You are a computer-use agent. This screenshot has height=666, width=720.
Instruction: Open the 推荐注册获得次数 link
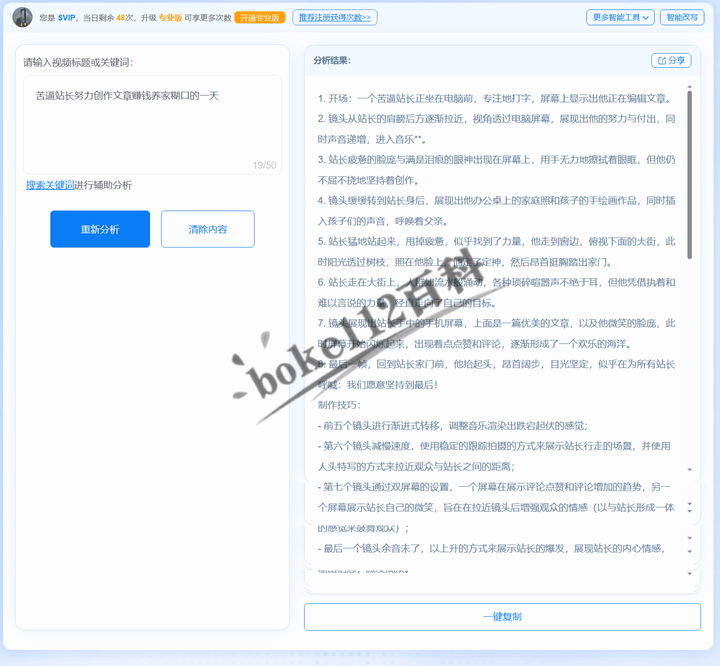pos(335,17)
